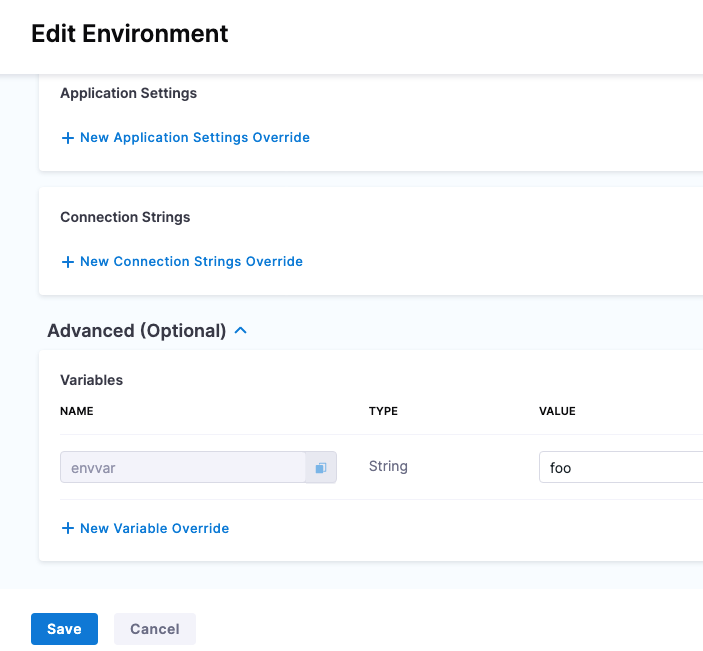Click the plus icon beside New Variable Override
Viewport: 703px width, 651px height.
68,528
